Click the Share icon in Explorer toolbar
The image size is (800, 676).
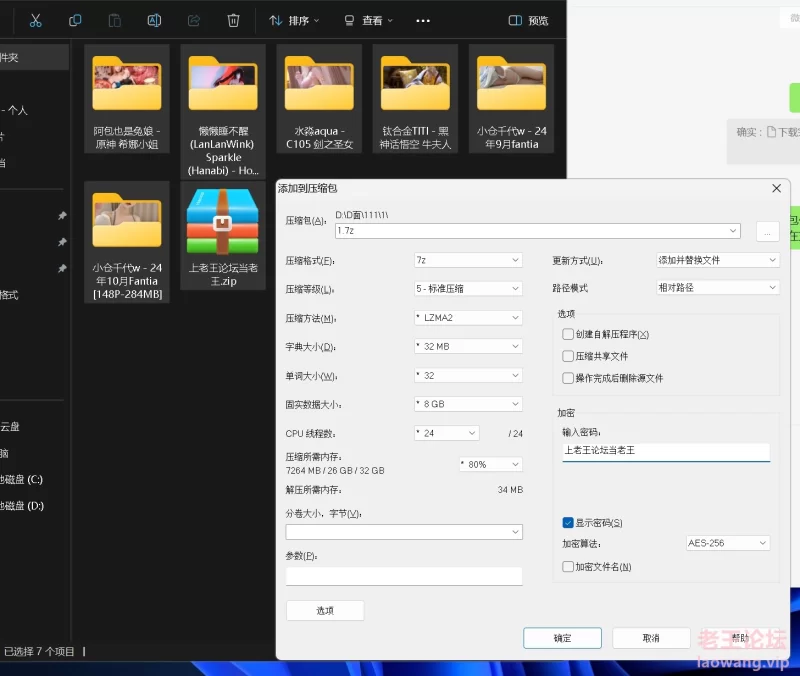[194, 20]
